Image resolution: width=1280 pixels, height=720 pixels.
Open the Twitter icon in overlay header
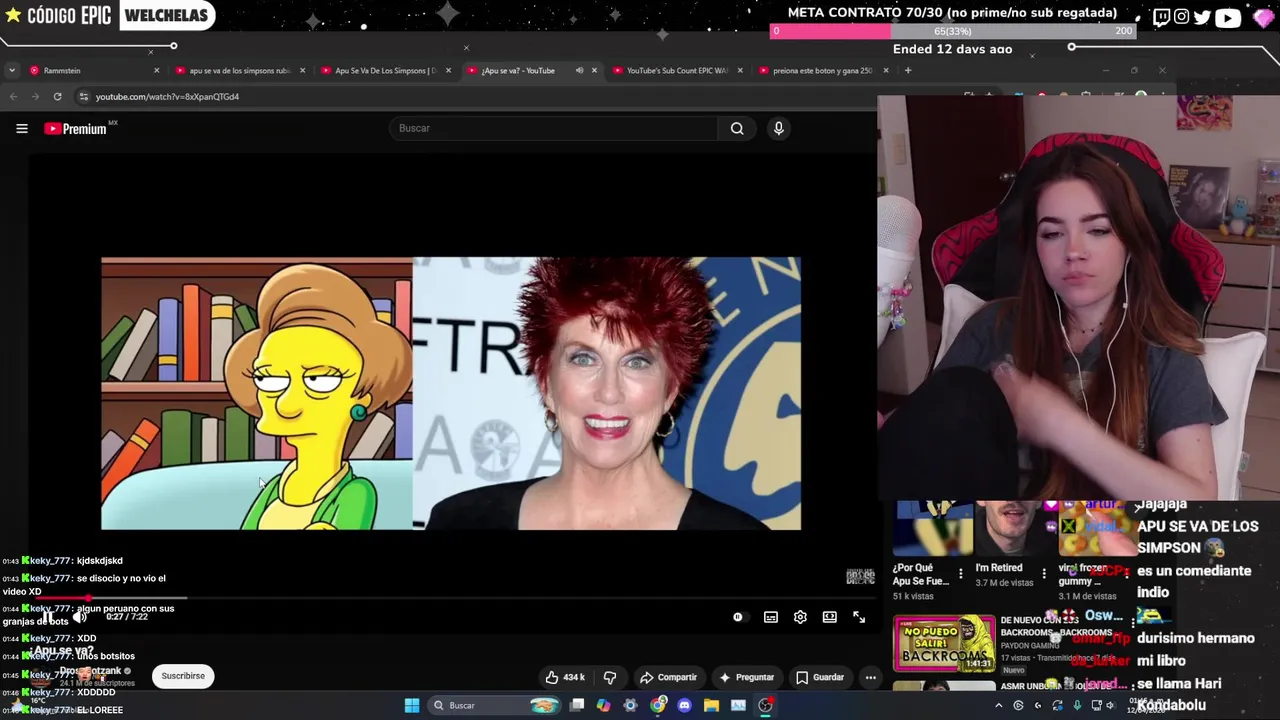(x=1202, y=16)
